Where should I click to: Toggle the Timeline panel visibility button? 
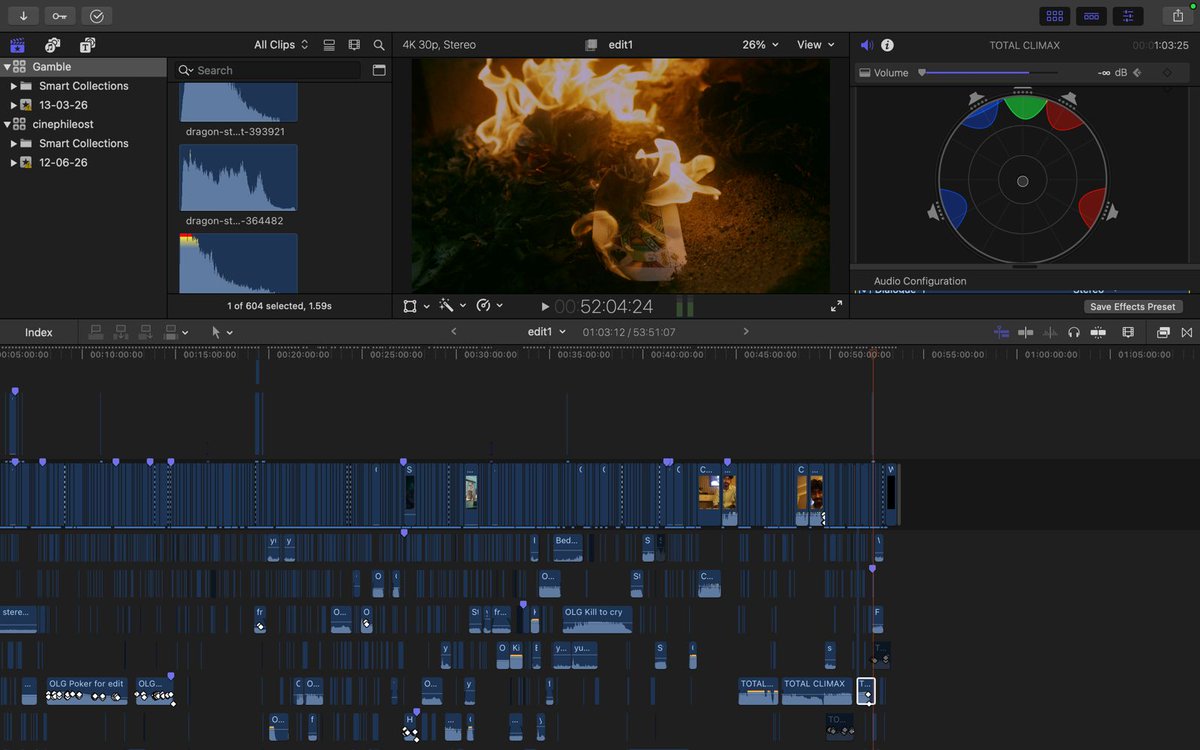[1091, 16]
